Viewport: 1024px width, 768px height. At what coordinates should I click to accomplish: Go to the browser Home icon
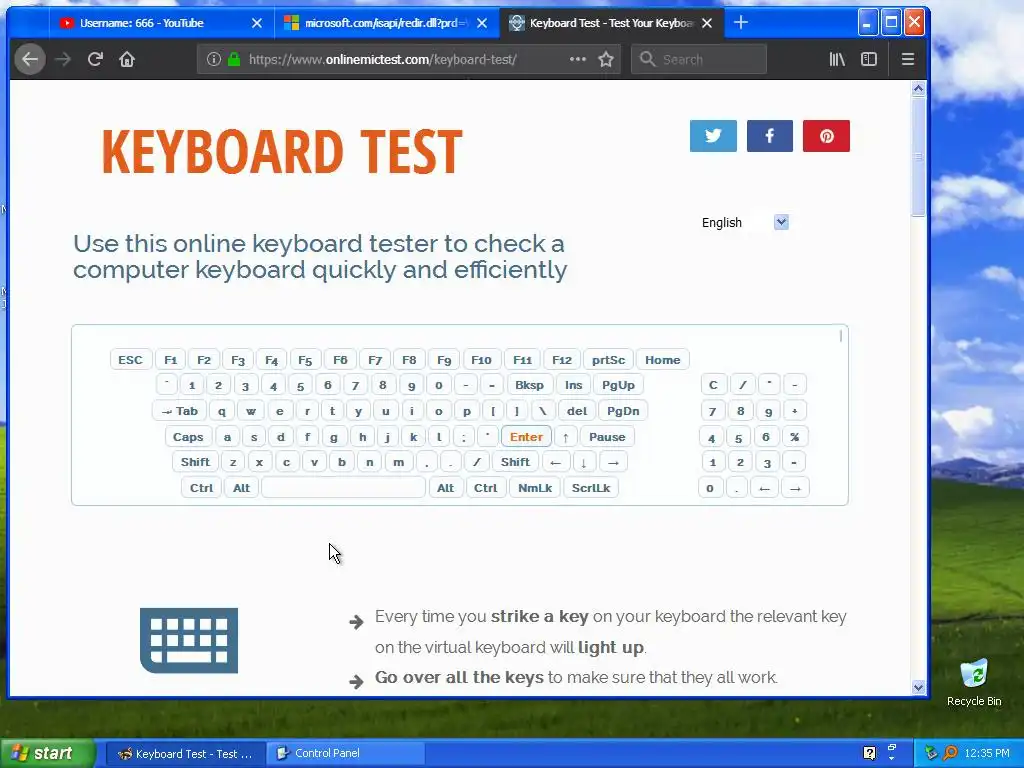(127, 59)
